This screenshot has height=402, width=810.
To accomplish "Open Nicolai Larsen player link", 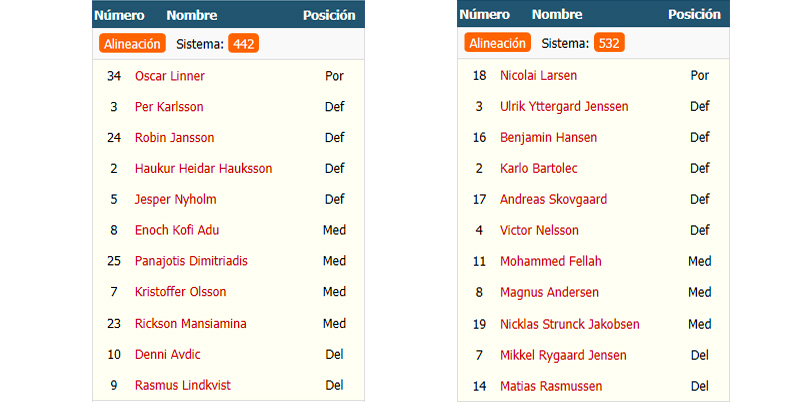I will (x=538, y=75).
